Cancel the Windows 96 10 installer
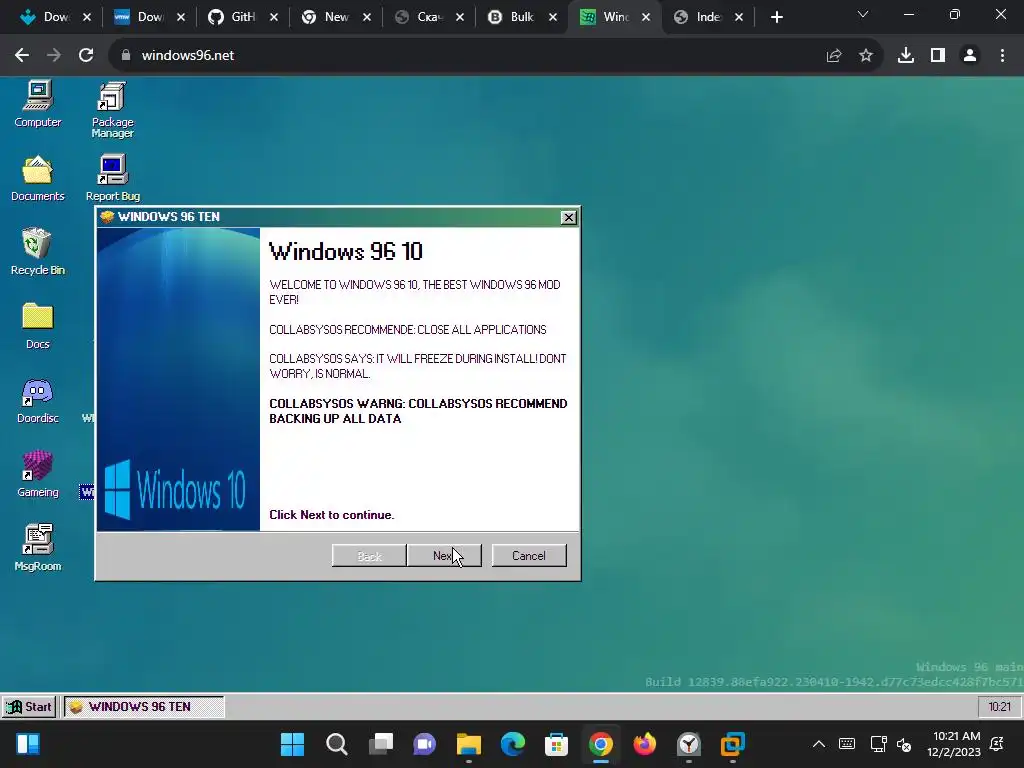 529,556
